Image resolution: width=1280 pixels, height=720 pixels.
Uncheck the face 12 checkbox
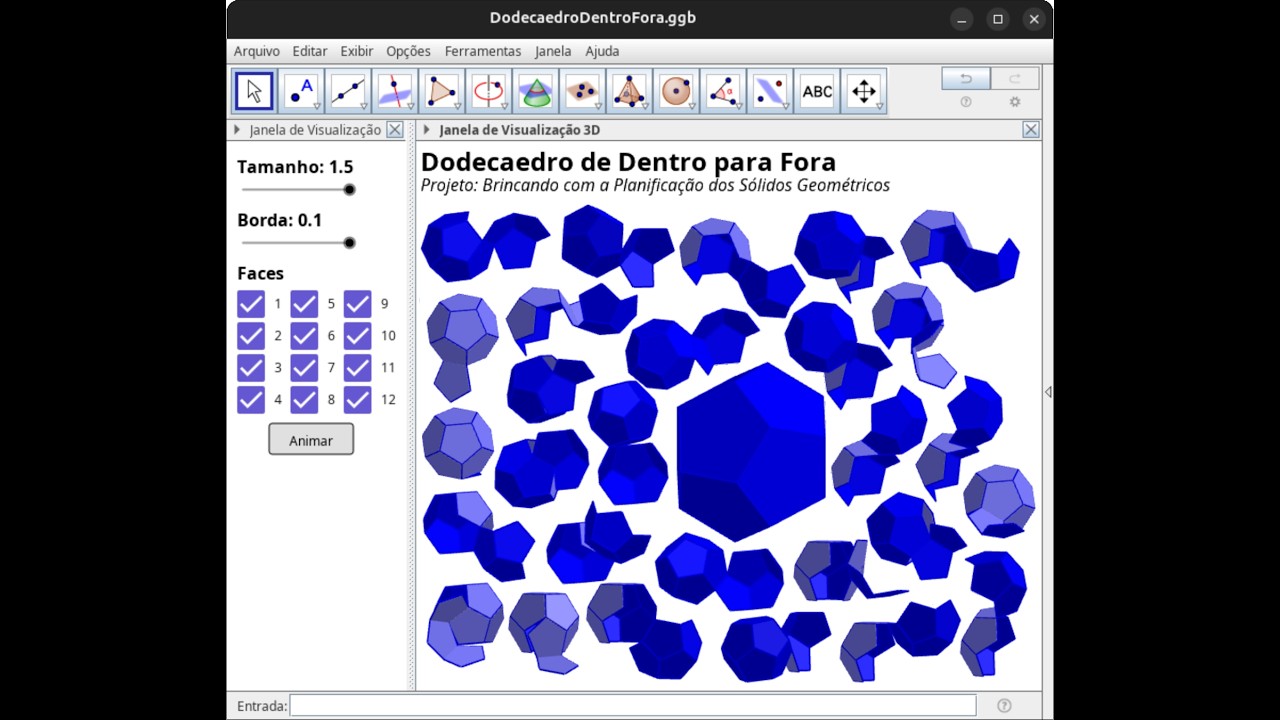click(357, 400)
